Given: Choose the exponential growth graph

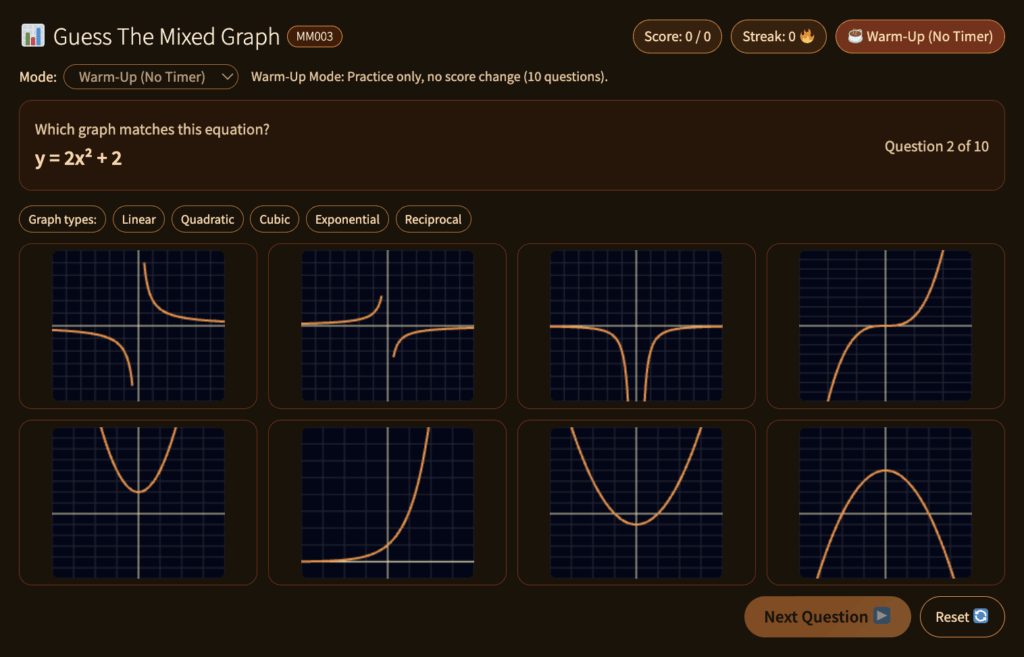Looking at the screenshot, I should (387, 503).
